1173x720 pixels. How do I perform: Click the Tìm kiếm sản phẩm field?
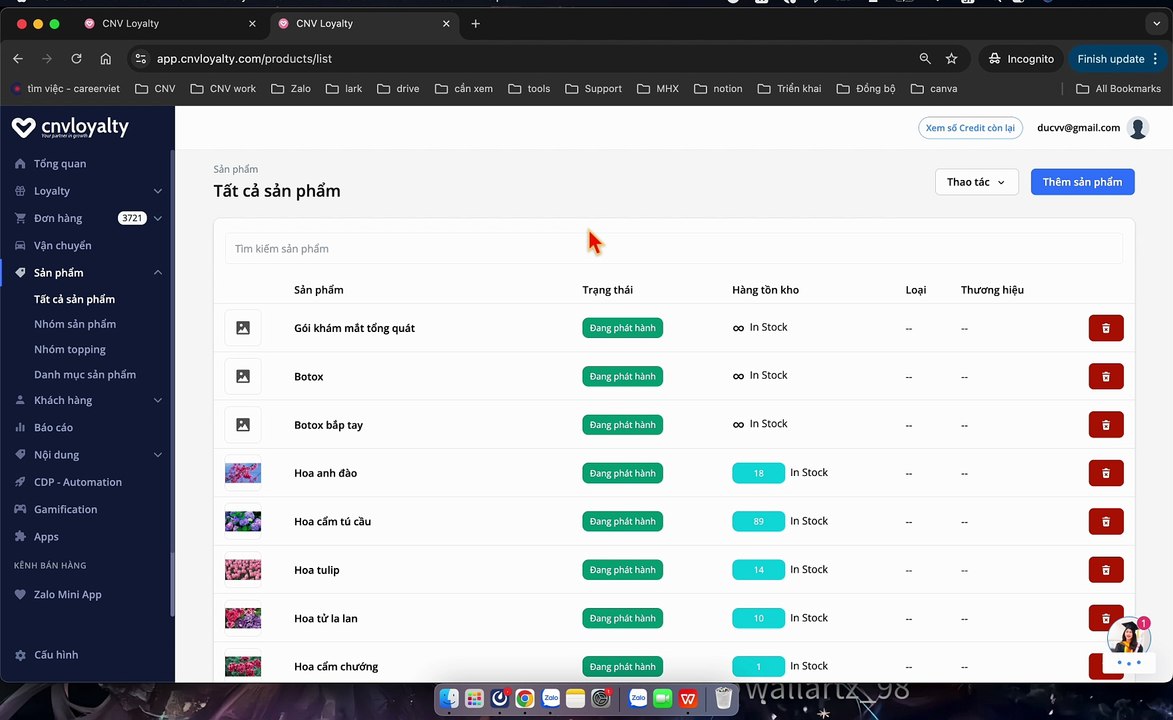[x=673, y=248]
